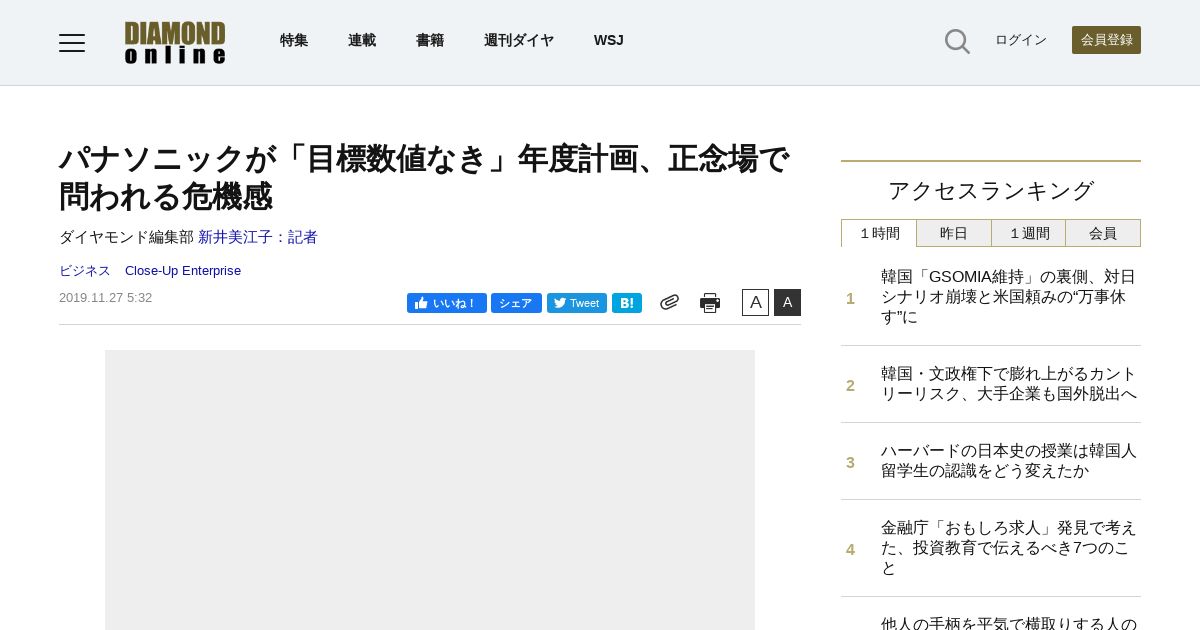Click the Close-Up Enterprise link
The image size is (1200, 630).
pos(183,271)
